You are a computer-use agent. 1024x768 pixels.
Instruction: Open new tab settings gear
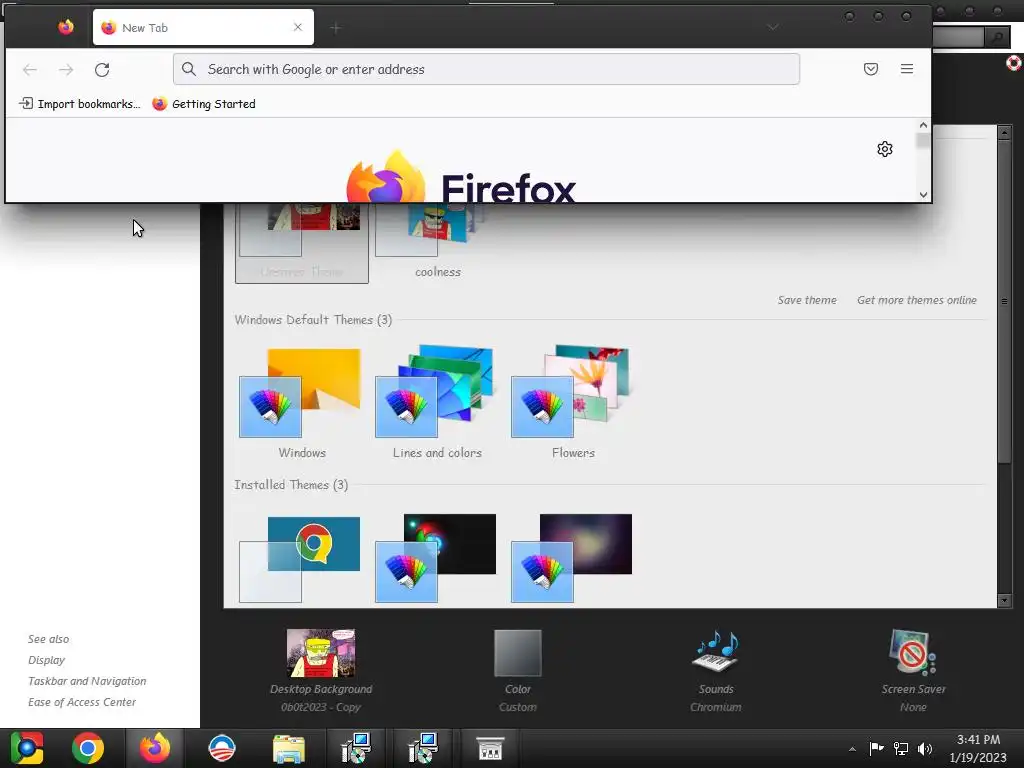(x=885, y=150)
